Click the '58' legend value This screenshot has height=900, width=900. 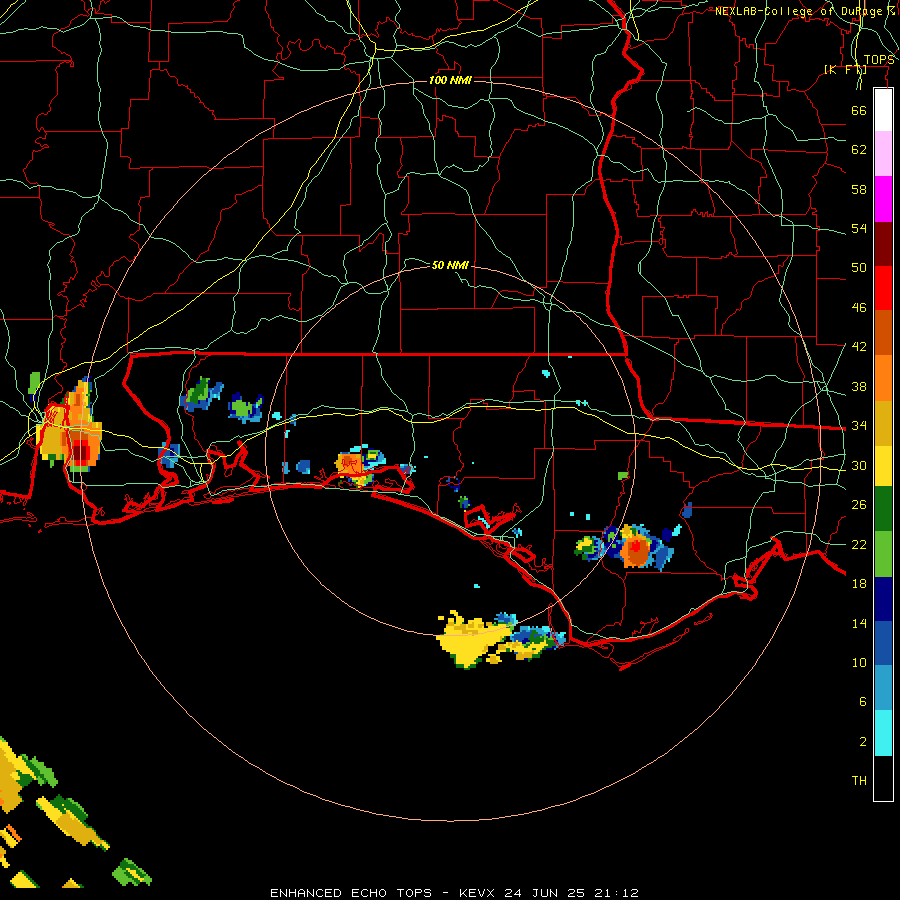tap(859, 189)
